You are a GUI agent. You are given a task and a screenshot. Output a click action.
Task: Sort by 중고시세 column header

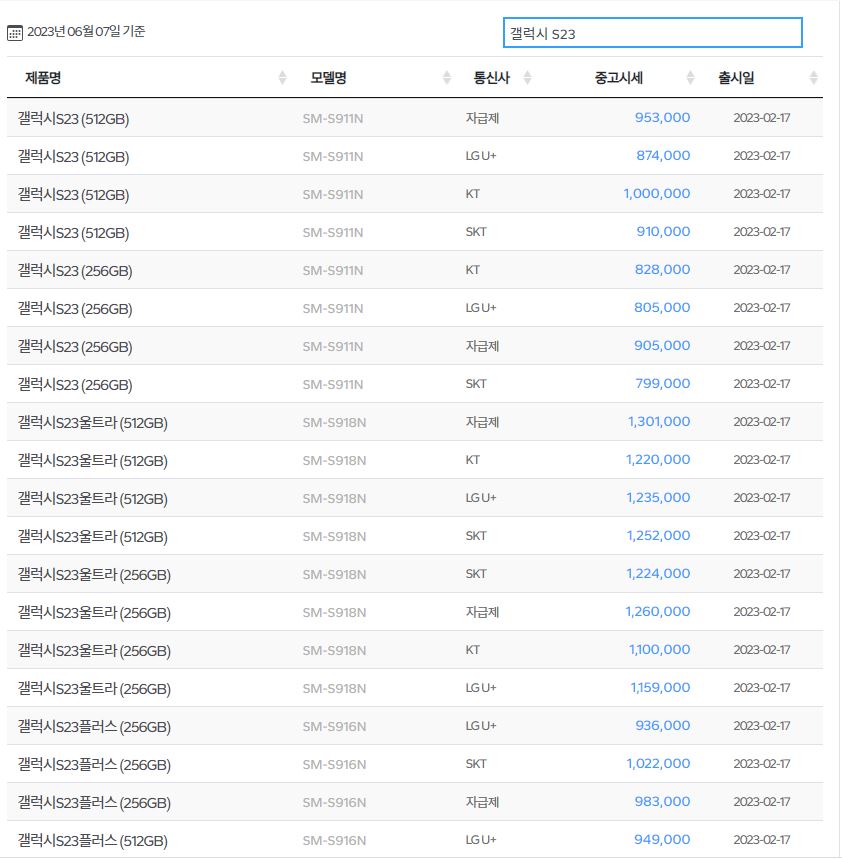click(x=618, y=78)
